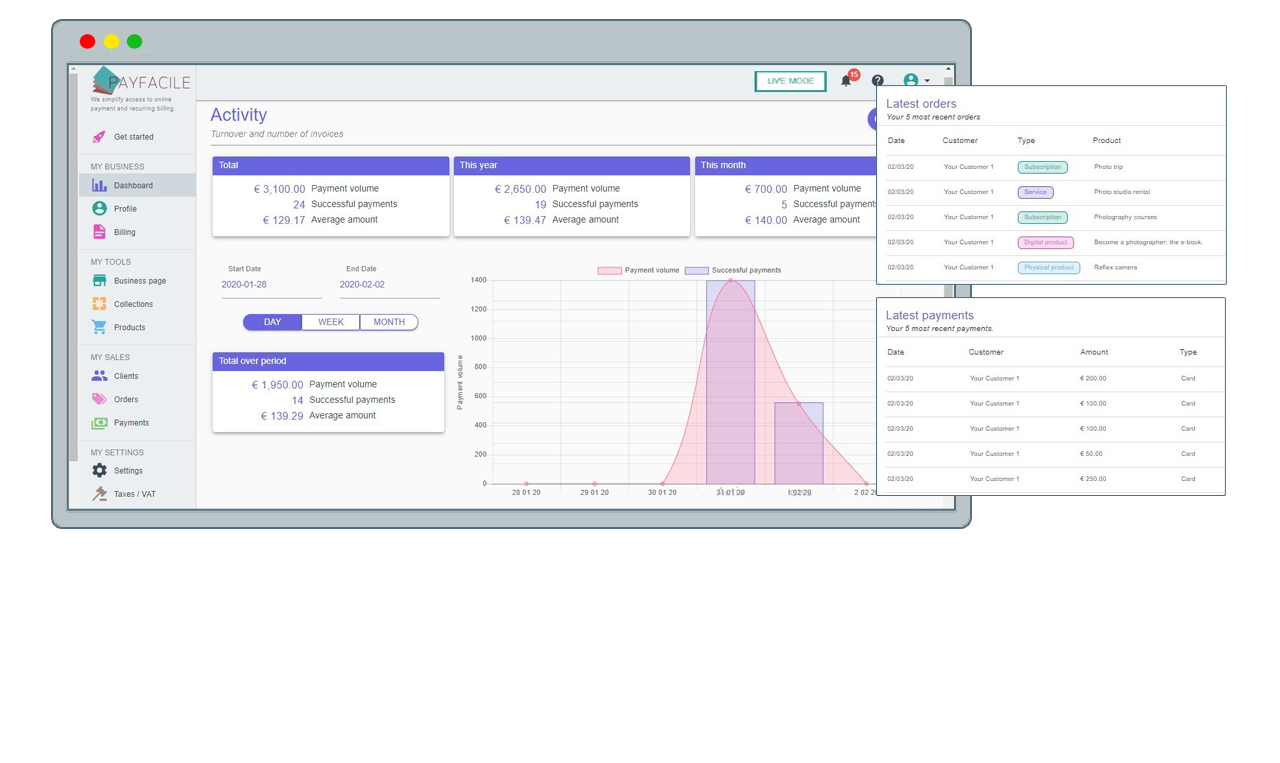Viewport: 1280px width, 763px height.
Task: Click the PAYFACILE logo link
Action: click(141, 82)
